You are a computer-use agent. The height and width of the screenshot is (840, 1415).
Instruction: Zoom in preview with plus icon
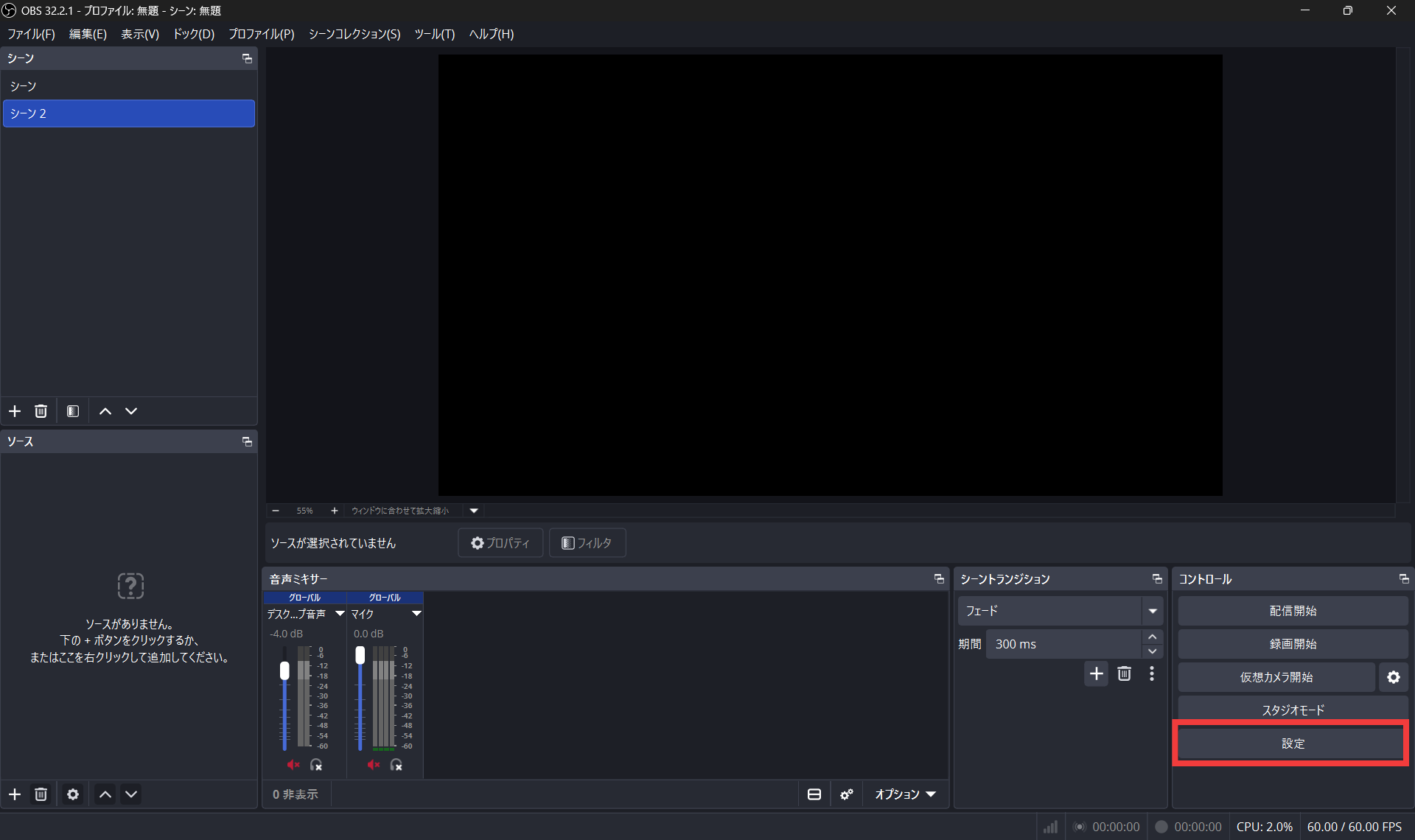(334, 511)
